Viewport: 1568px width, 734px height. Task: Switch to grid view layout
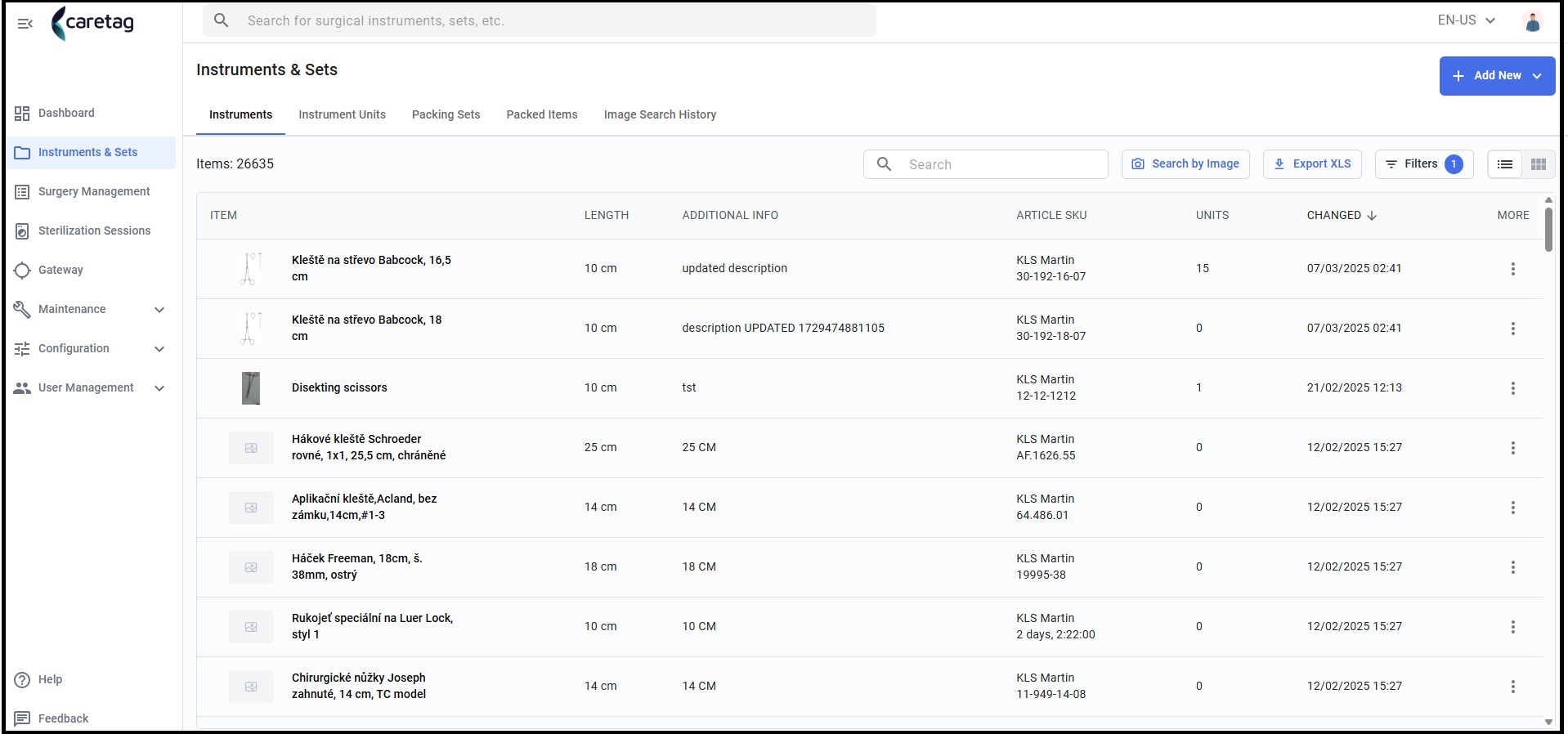[x=1538, y=164]
